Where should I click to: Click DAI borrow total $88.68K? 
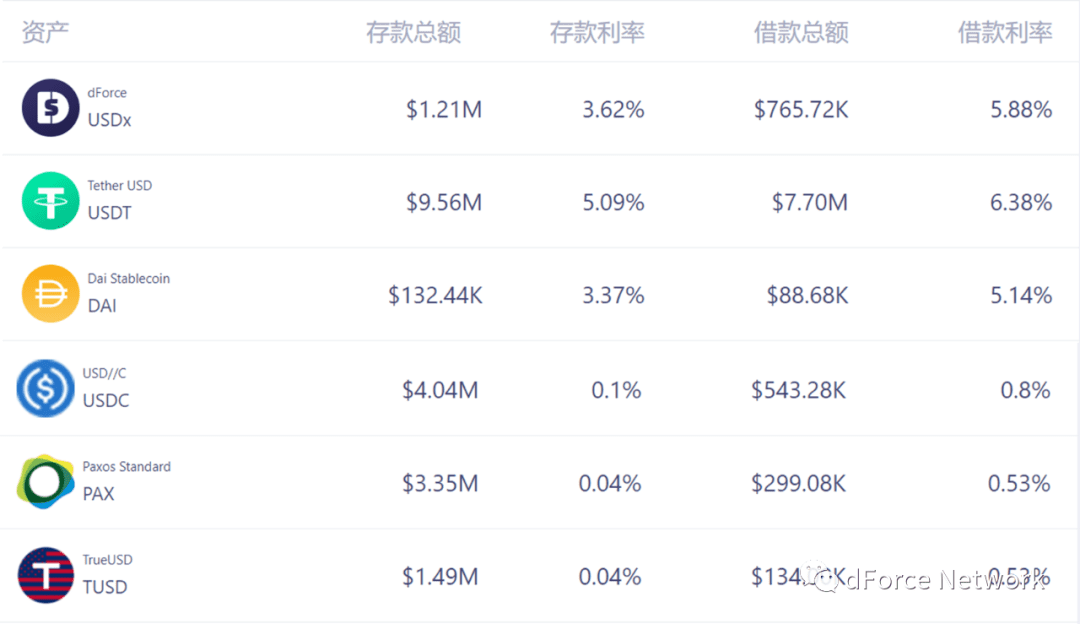(x=807, y=295)
